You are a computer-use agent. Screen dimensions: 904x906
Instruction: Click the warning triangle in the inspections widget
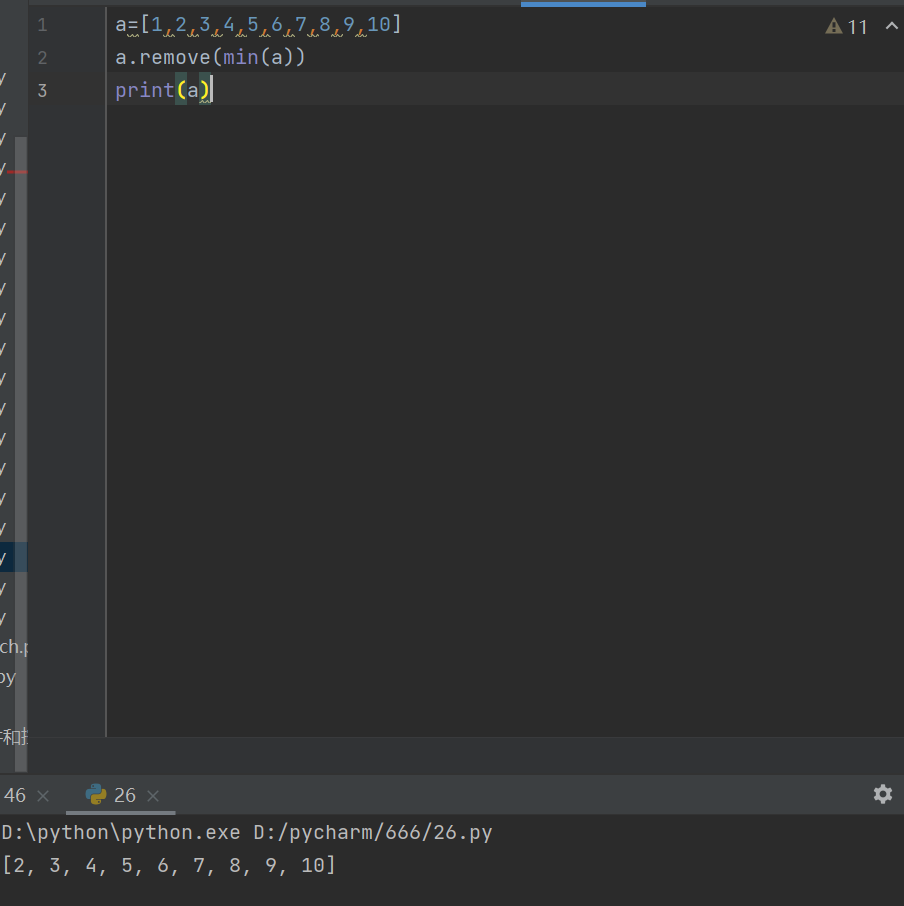coord(833,26)
